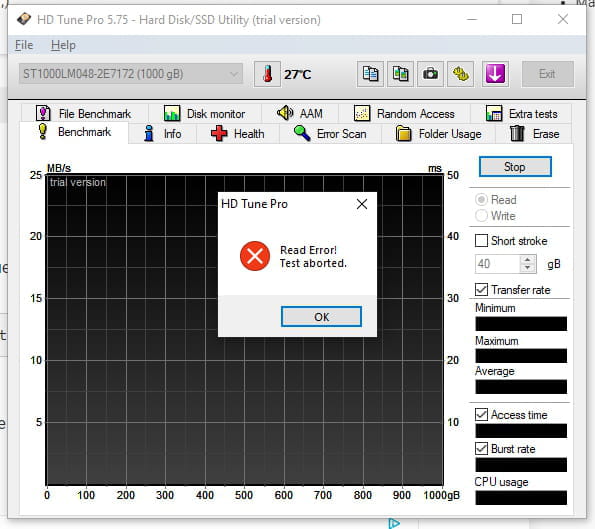Switch to the Health tab
Image resolution: width=595 pixels, height=529 pixels.
click(x=238, y=134)
